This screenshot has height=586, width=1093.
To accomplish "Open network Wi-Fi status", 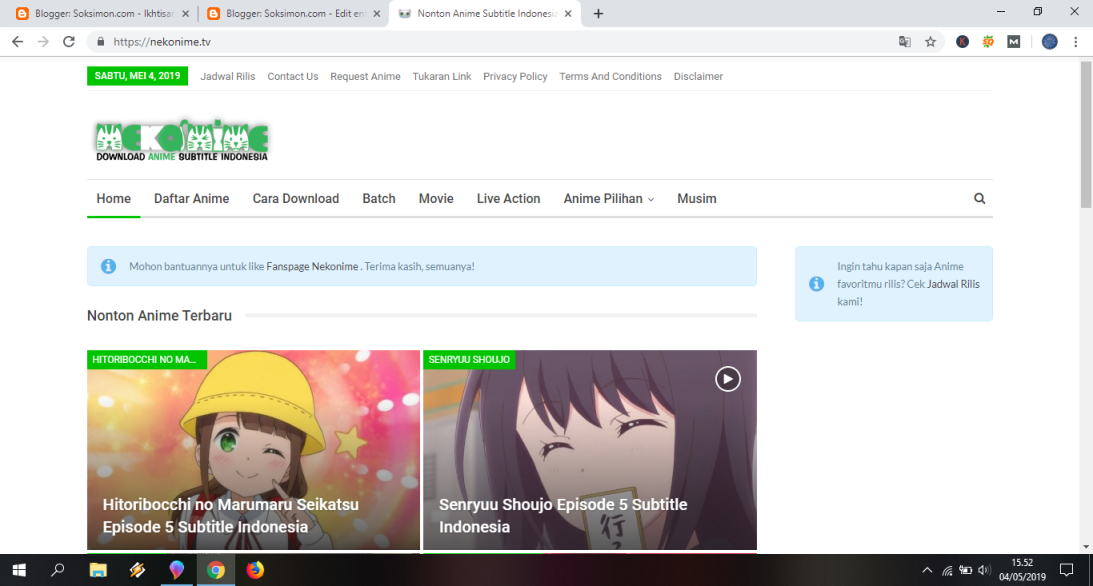I will coord(947,570).
